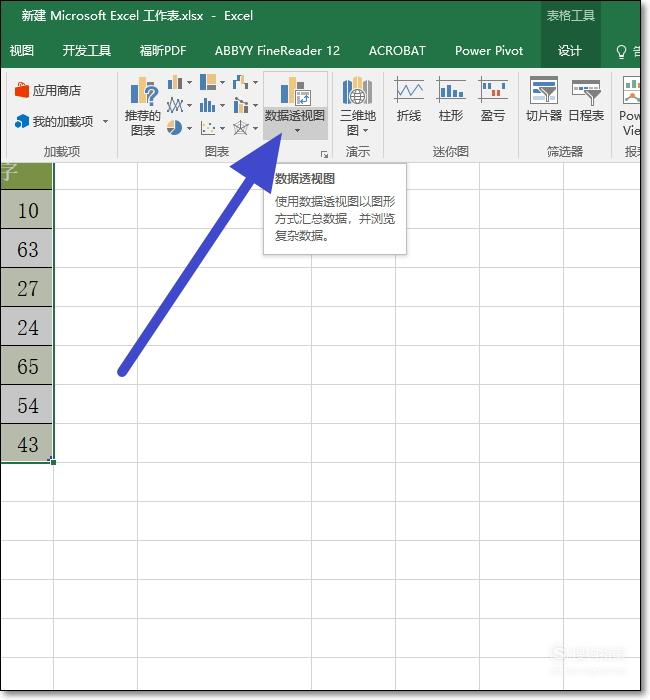The width and height of the screenshot is (650, 700).
Task: Select cell containing 54
Action: (x=27, y=404)
